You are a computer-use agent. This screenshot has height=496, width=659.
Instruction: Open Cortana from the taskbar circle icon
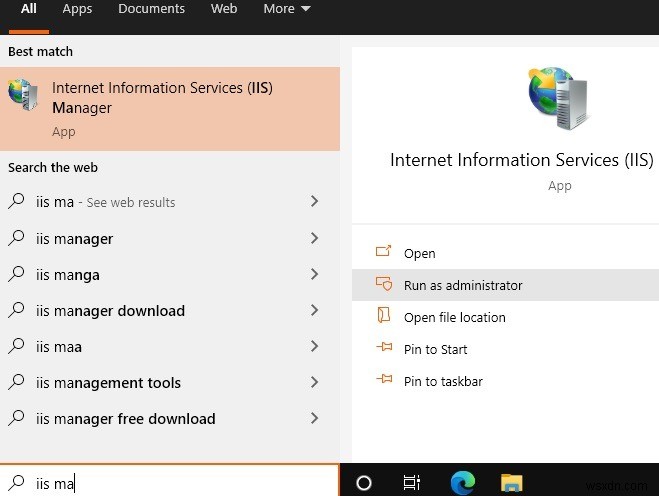tap(364, 483)
